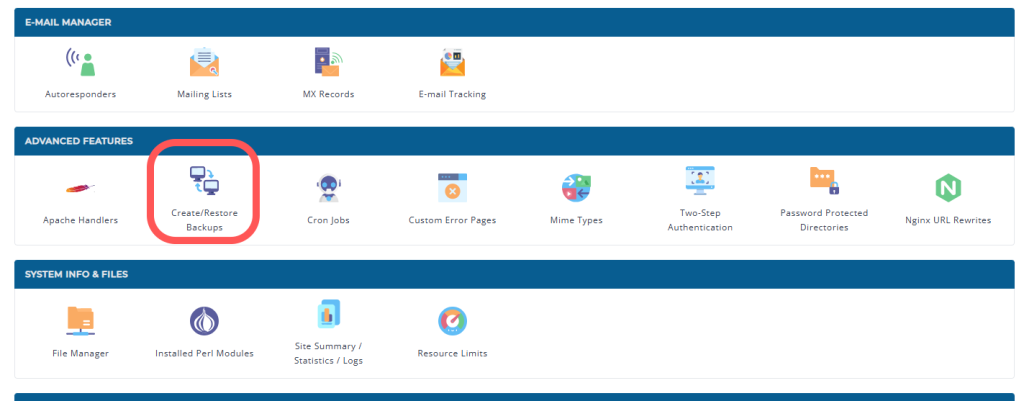Click the Nginx URL Rewrites icon

(x=947, y=188)
